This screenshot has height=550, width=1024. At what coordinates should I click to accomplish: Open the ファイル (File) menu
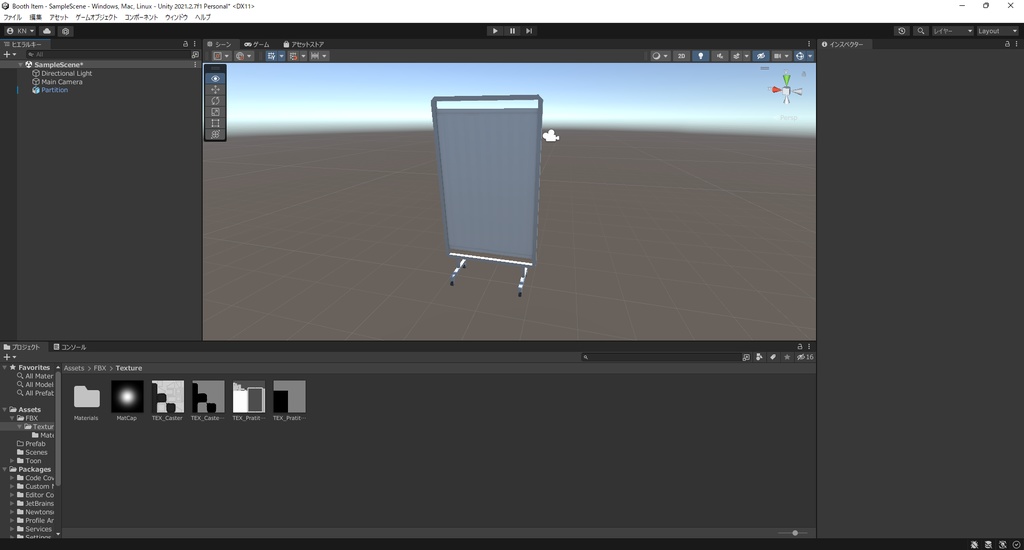pyautogui.click(x=12, y=17)
